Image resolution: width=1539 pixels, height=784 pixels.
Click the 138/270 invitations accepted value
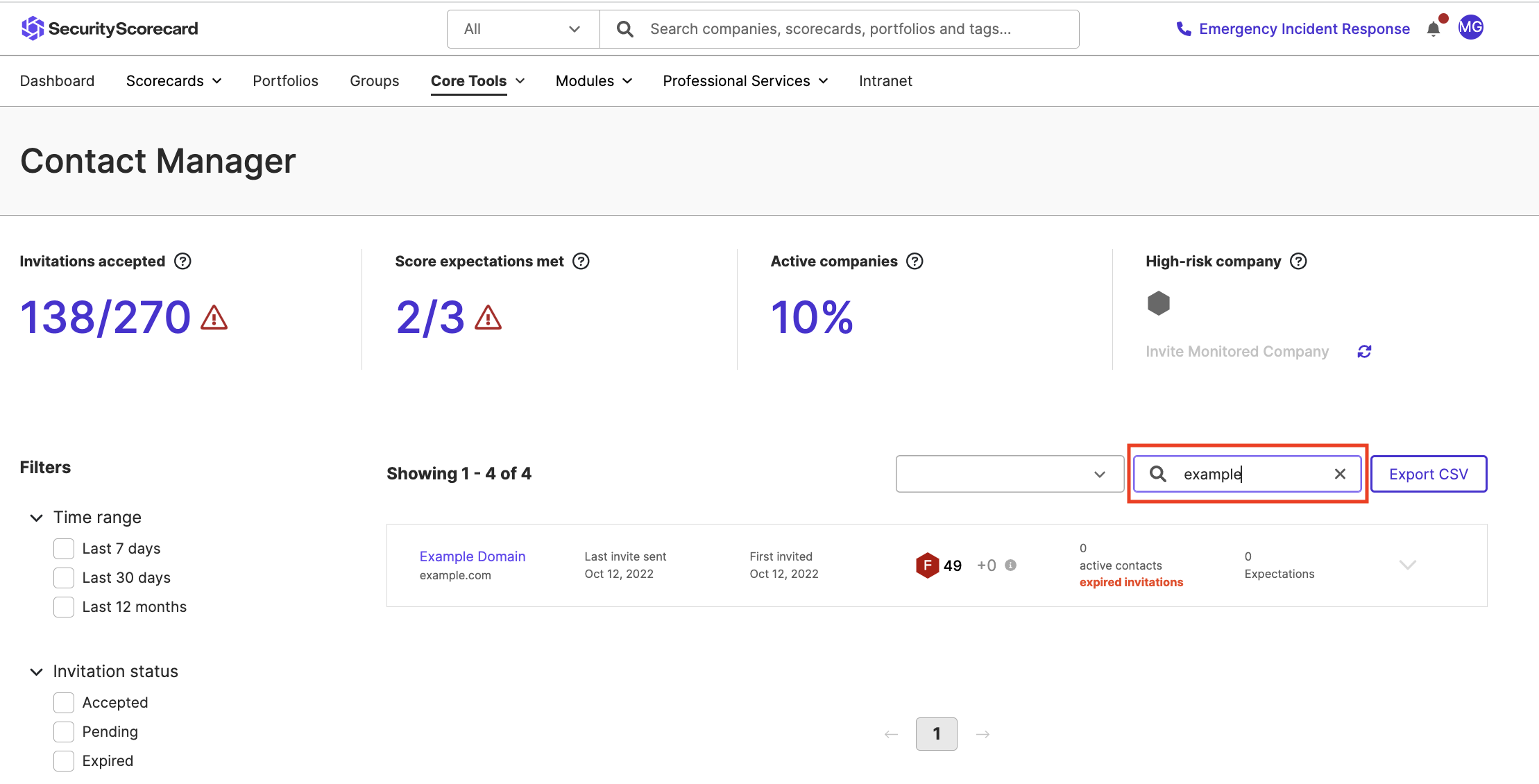coord(105,317)
